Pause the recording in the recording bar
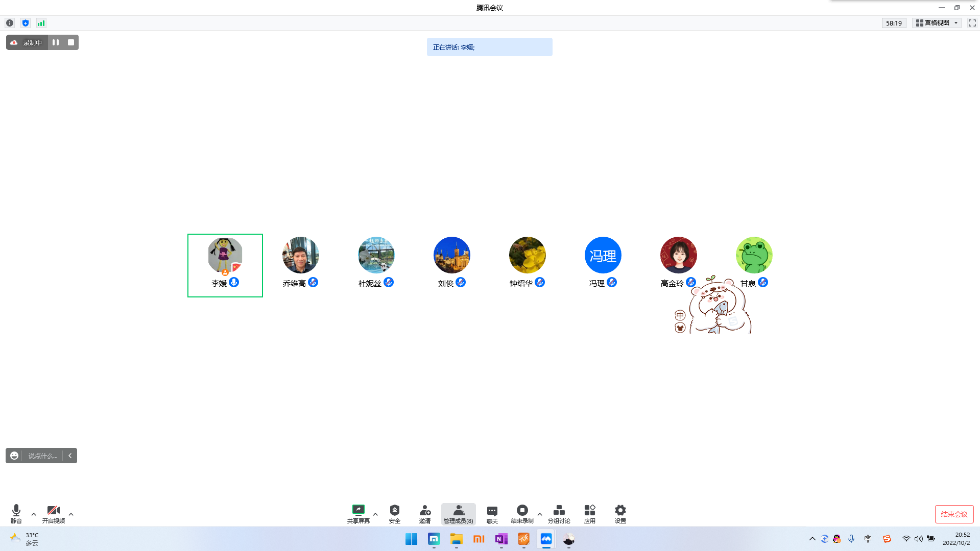This screenshot has height=551, width=980. tap(56, 42)
